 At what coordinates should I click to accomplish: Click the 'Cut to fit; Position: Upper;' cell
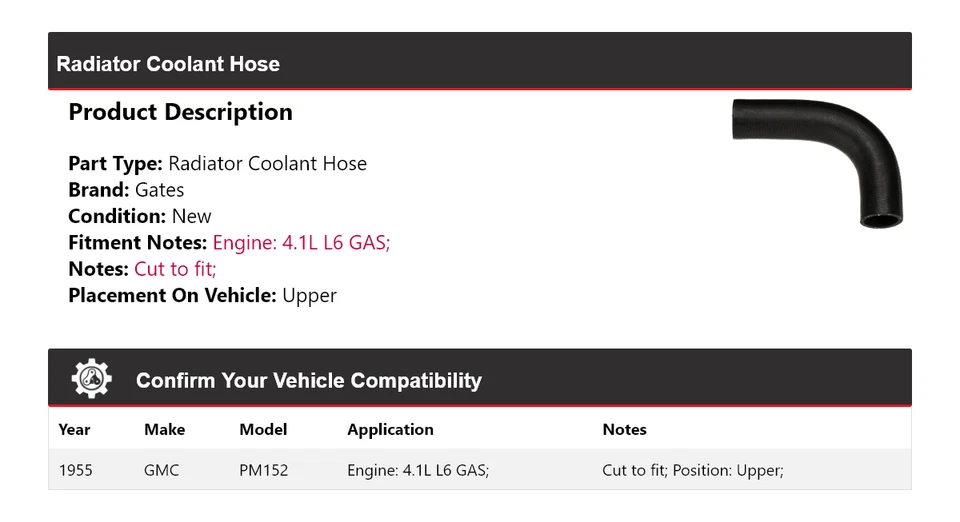(x=693, y=470)
